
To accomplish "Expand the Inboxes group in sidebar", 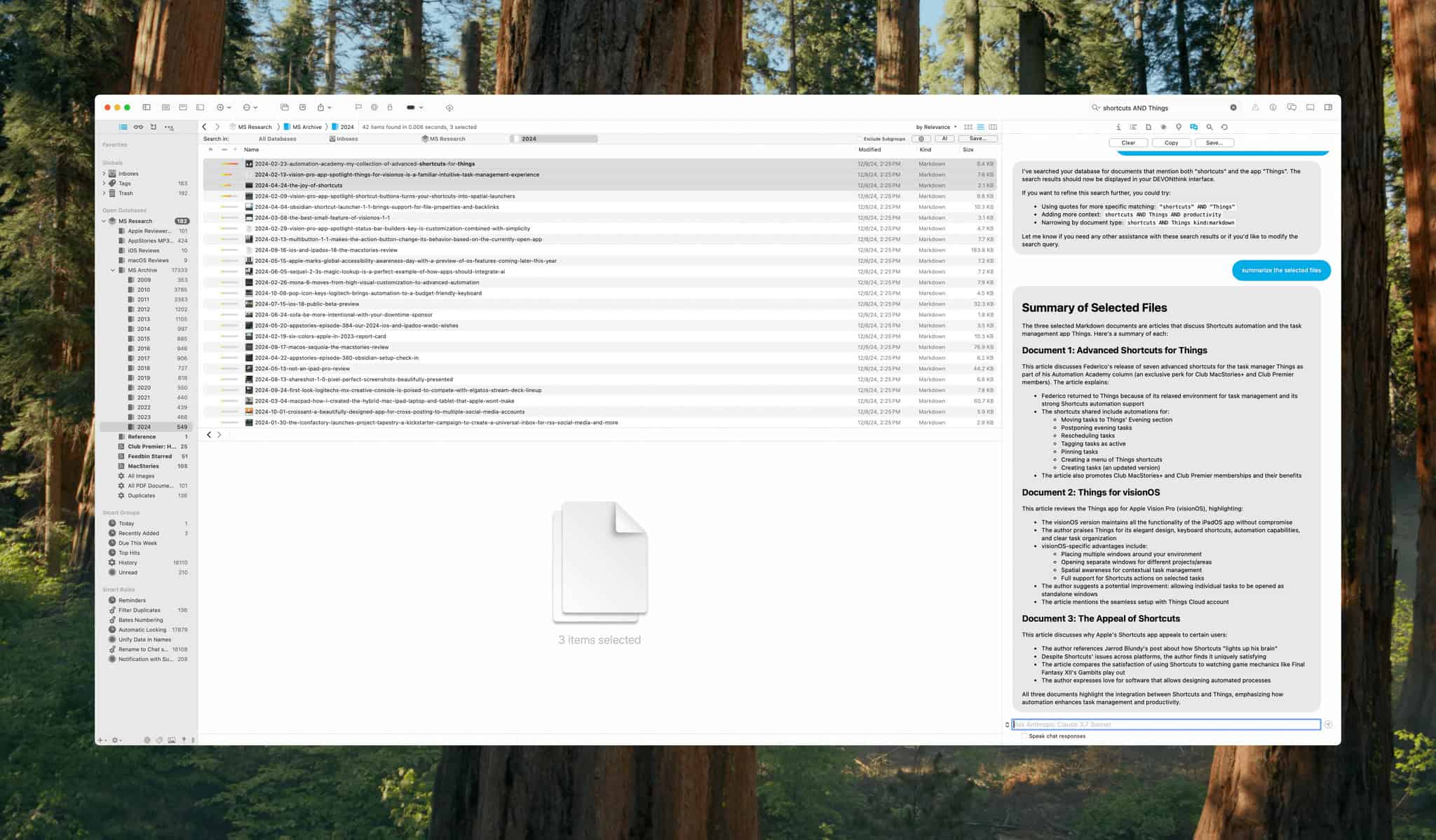I will 104,173.
